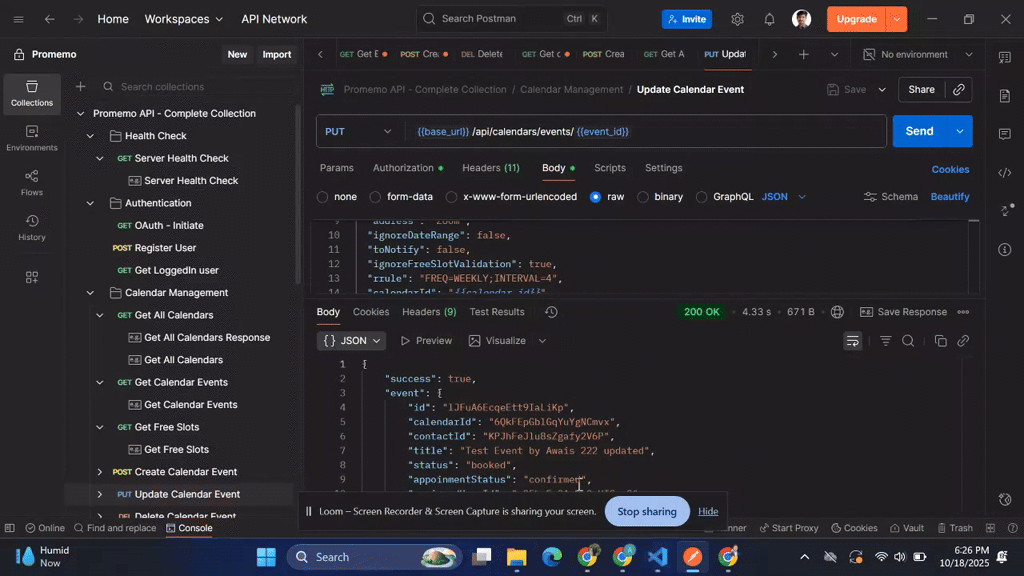Open the PUT method dropdown

click(358, 131)
